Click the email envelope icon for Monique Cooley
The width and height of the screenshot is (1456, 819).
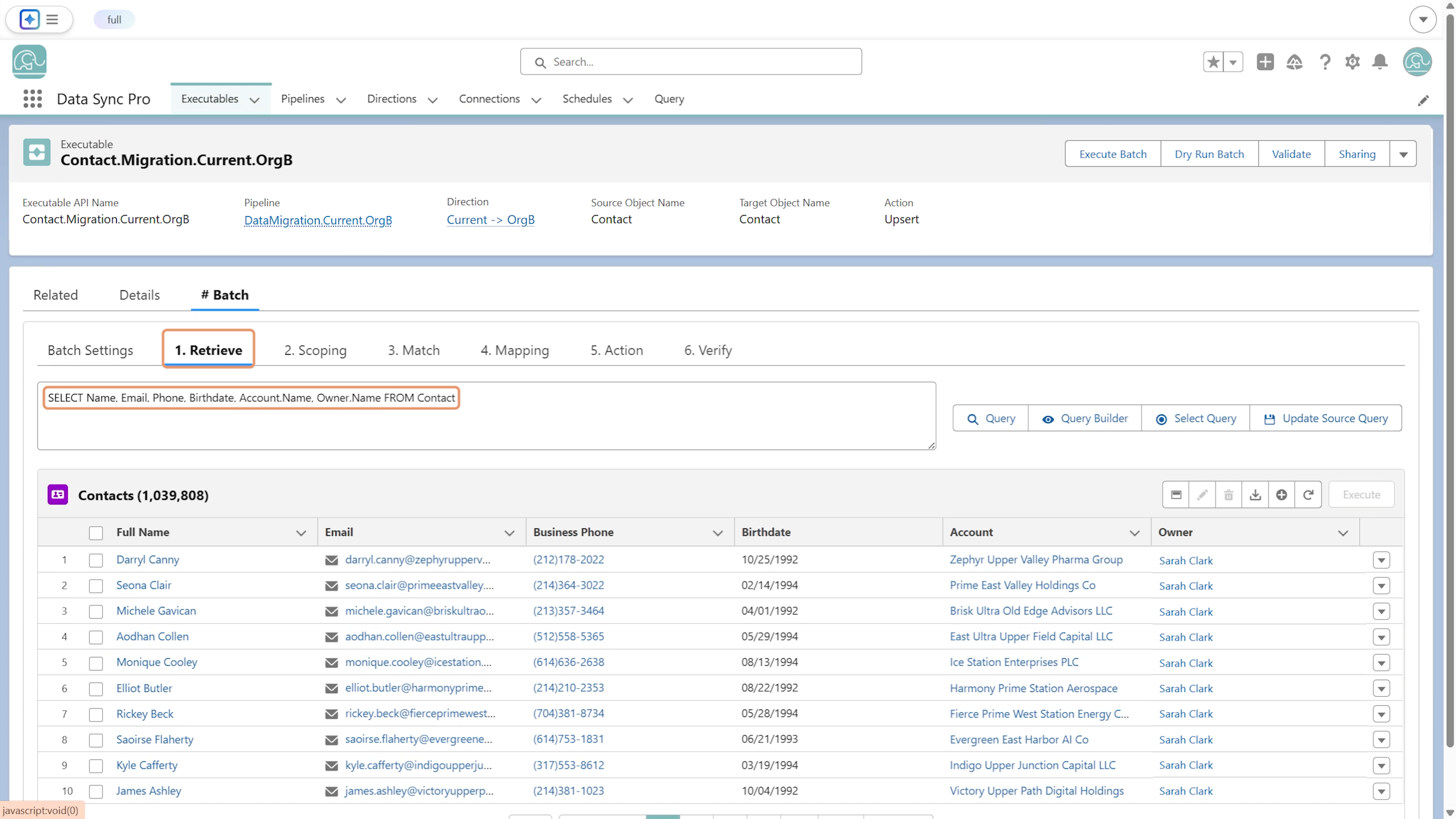332,663
